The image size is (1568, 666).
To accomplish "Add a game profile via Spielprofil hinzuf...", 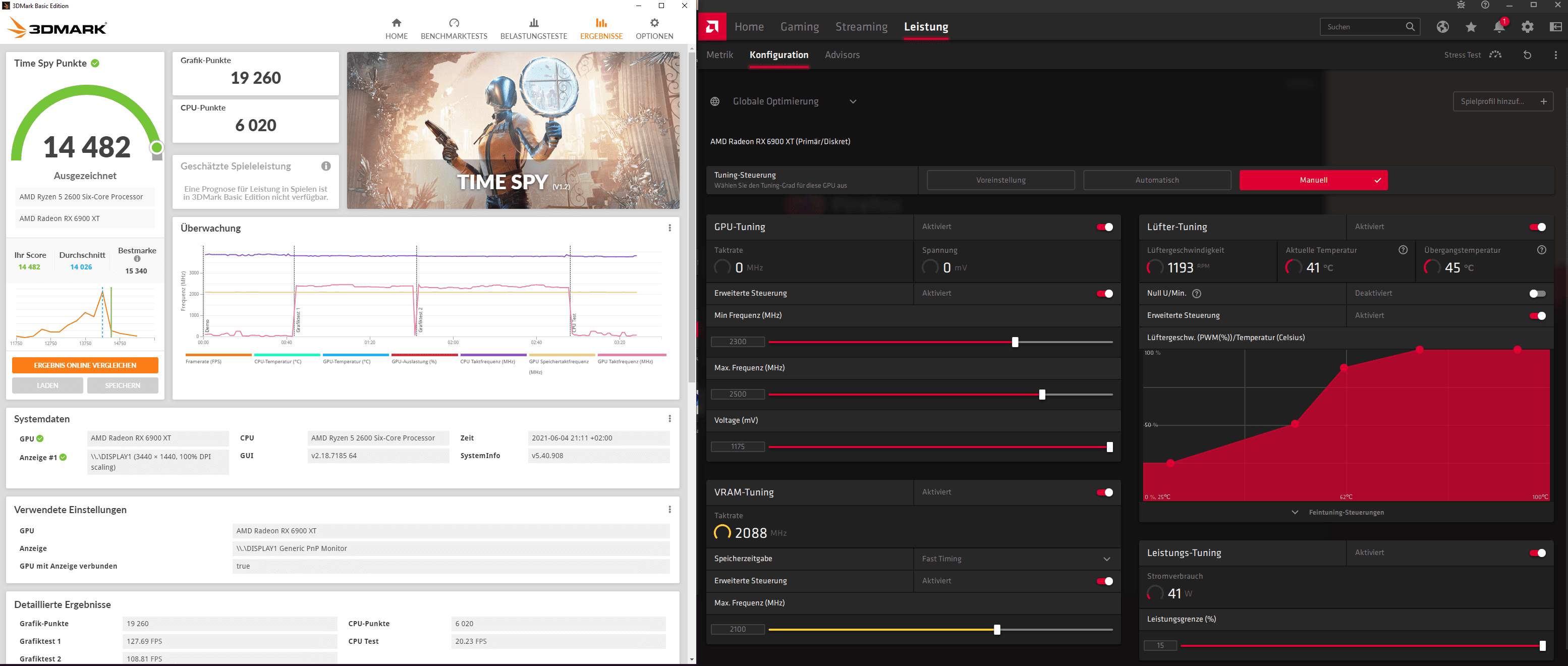I will [1503, 101].
